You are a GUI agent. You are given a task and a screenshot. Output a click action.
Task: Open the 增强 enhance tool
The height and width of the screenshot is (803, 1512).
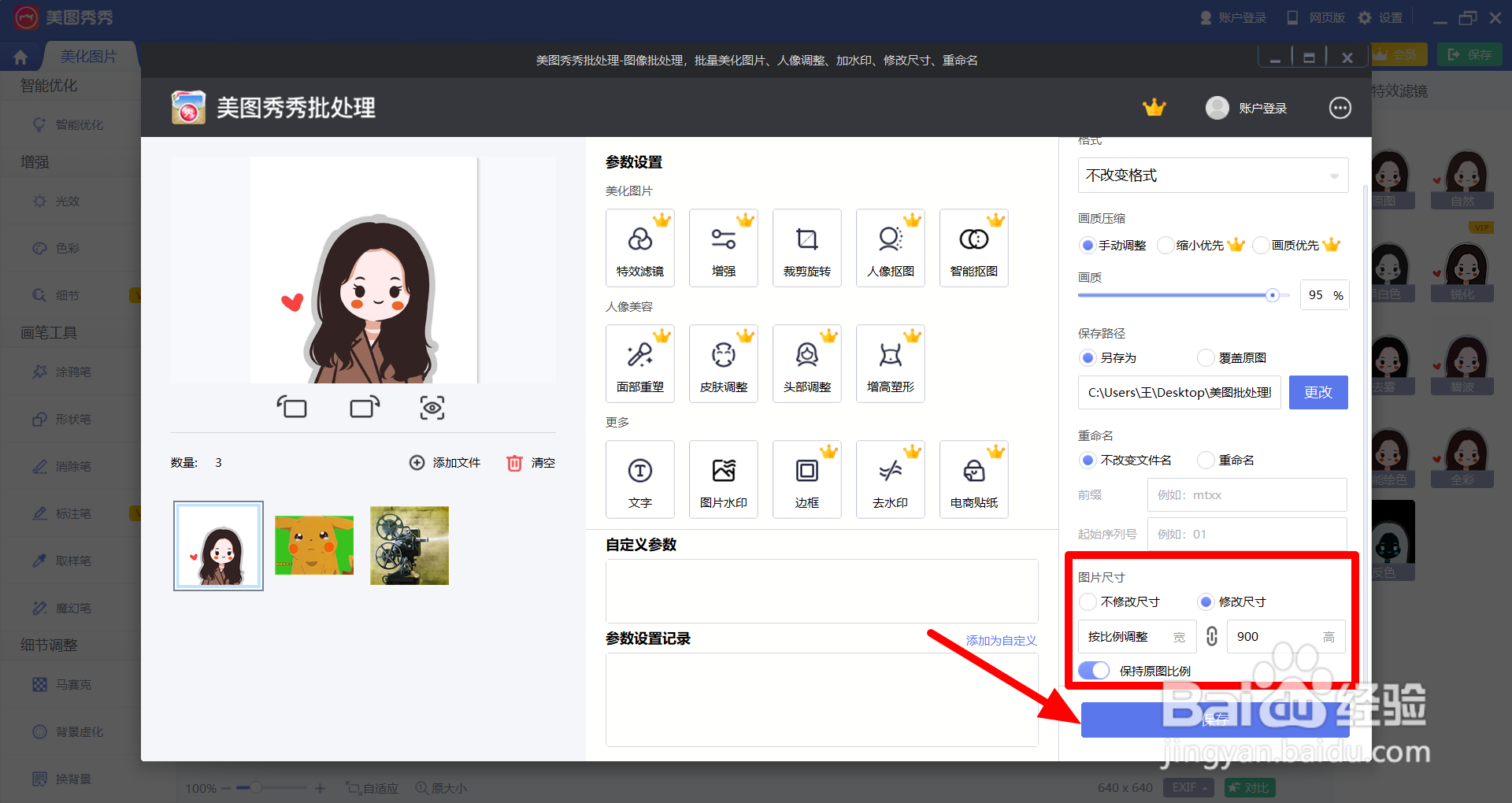723,248
